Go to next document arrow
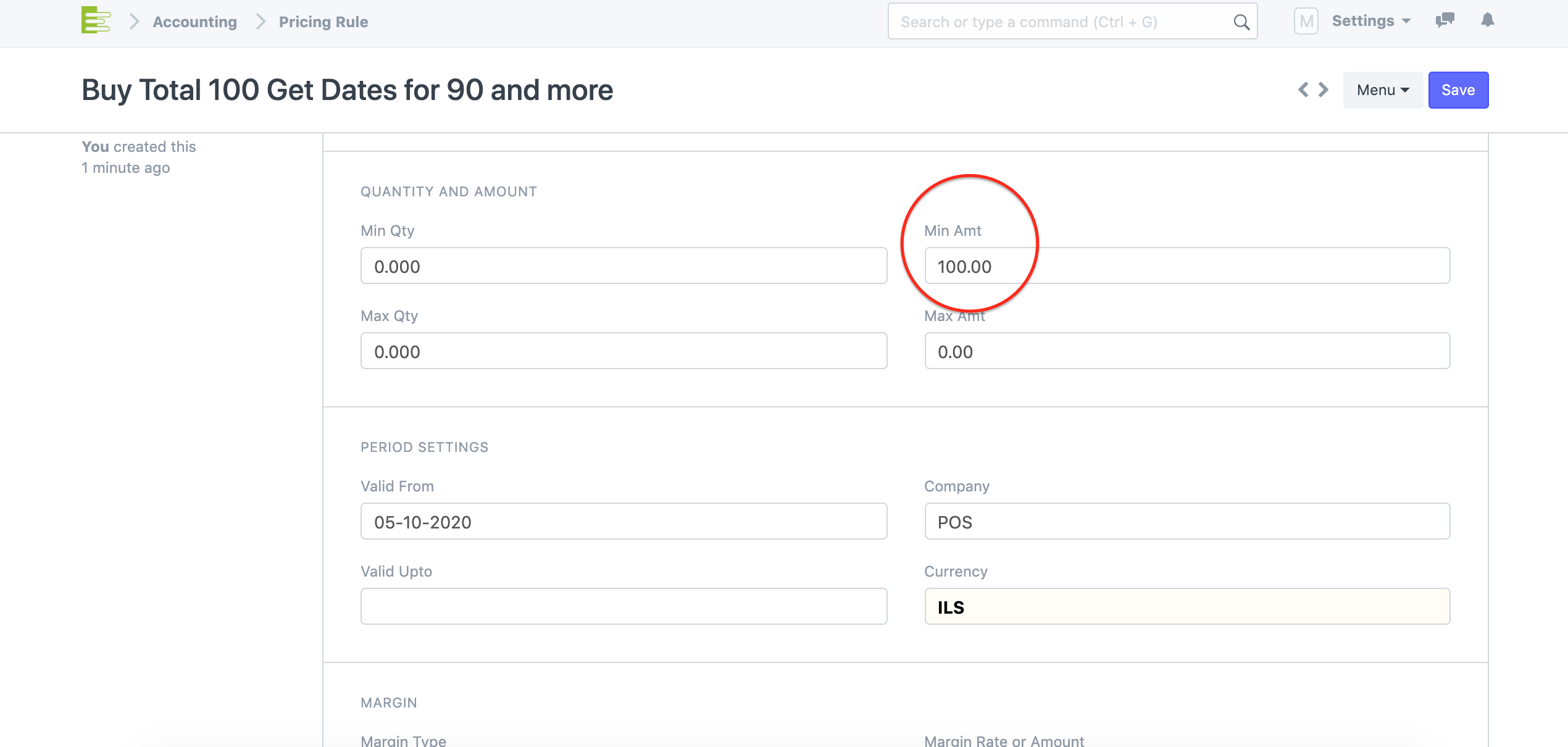 (x=1324, y=90)
